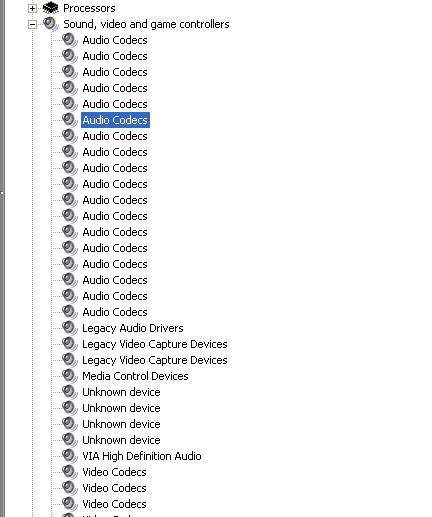432x517 pixels.
Task: Select the Sound, video and game controllers label
Action: (x=146, y=24)
